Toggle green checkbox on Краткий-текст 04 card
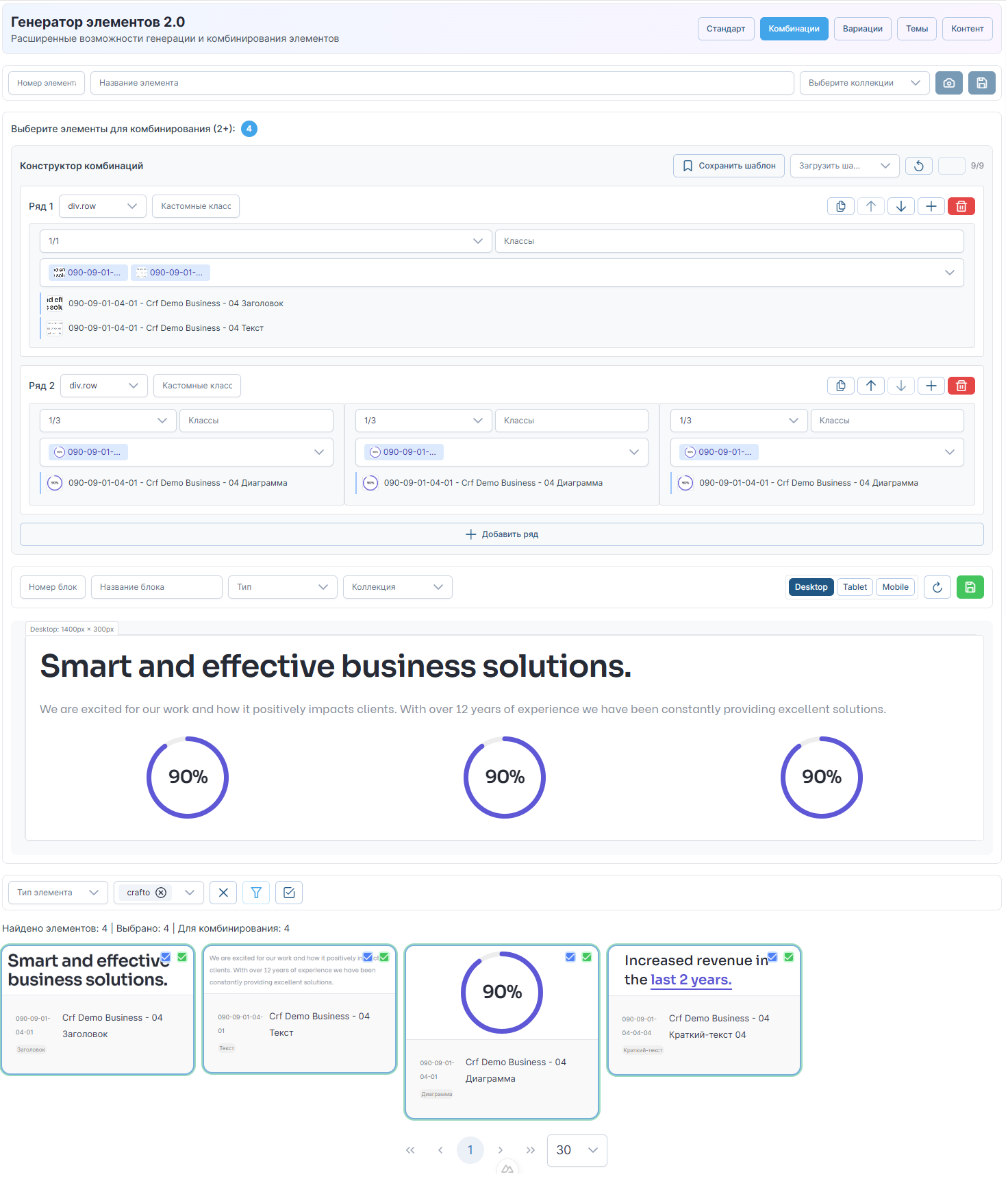 click(789, 957)
